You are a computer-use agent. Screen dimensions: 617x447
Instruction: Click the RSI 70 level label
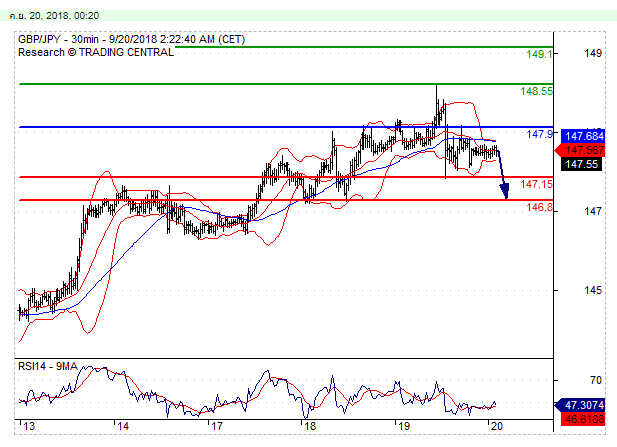(596, 380)
